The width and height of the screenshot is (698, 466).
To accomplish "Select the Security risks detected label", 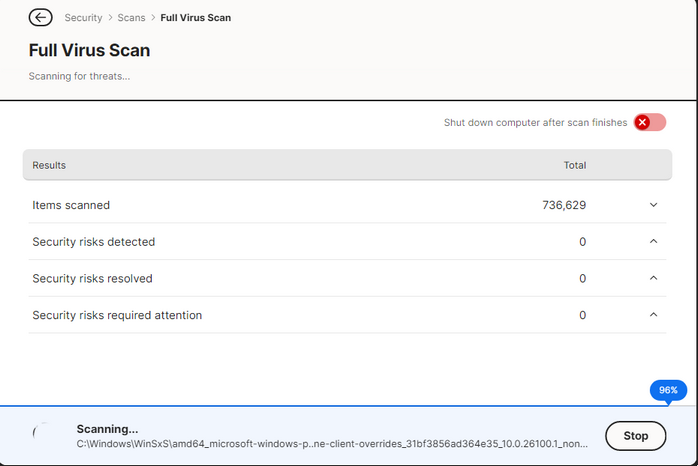I will (x=93, y=242).
